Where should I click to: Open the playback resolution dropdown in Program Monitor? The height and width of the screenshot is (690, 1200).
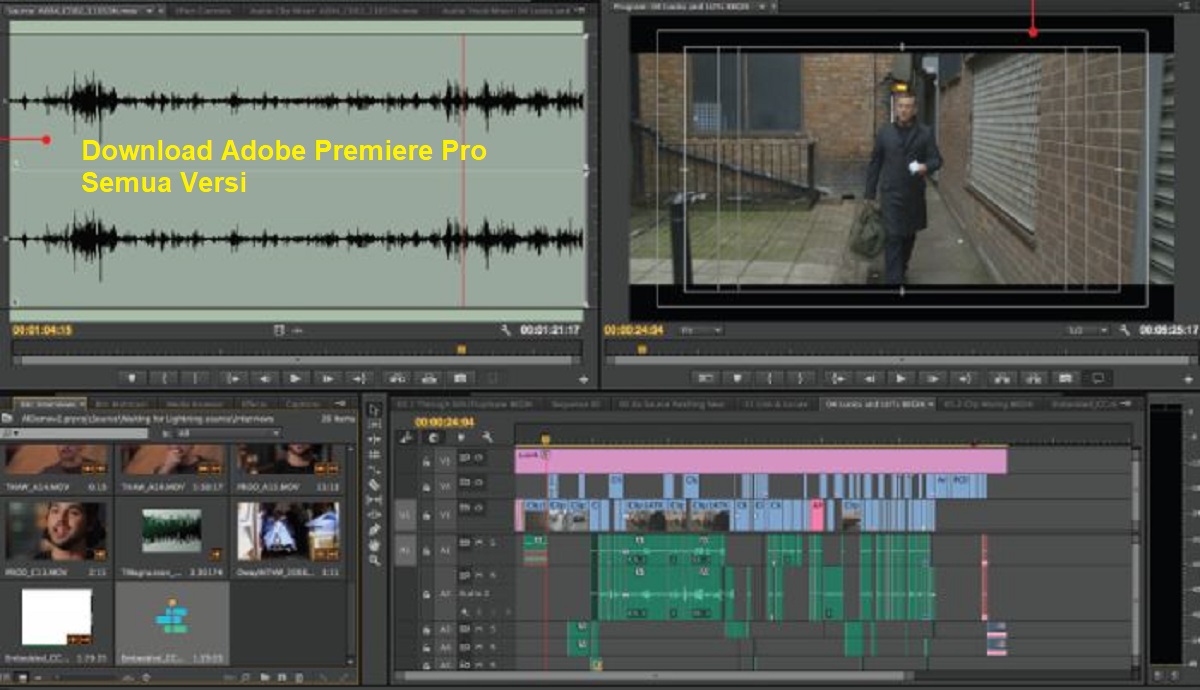click(x=1092, y=330)
